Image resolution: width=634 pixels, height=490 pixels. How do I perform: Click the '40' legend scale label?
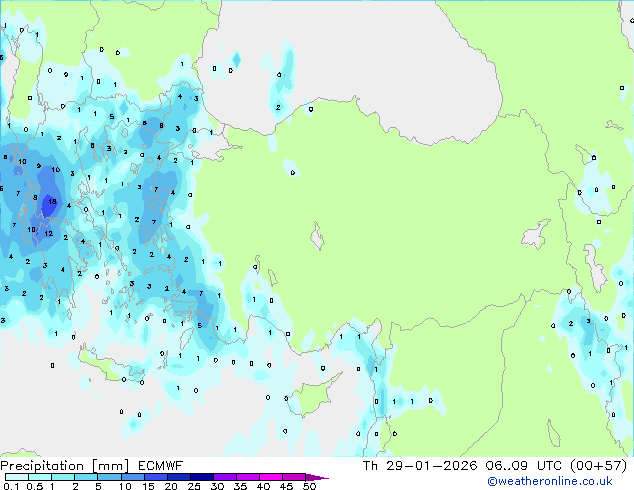click(263, 486)
